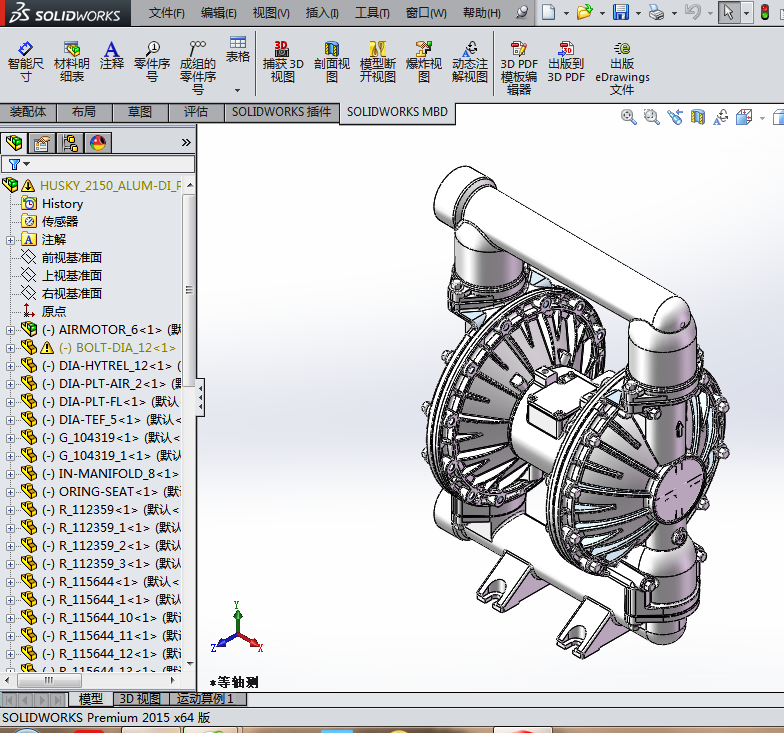Image resolution: width=784 pixels, height=733 pixels.
Task: Click Zoom to Fit in view toolbar
Action: 628,117
